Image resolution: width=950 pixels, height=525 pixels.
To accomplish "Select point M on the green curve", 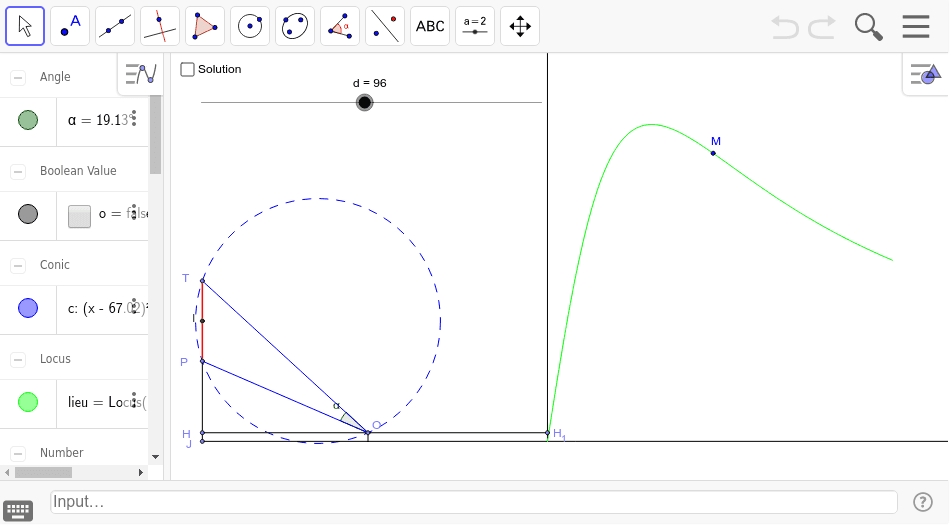I will coord(713,153).
